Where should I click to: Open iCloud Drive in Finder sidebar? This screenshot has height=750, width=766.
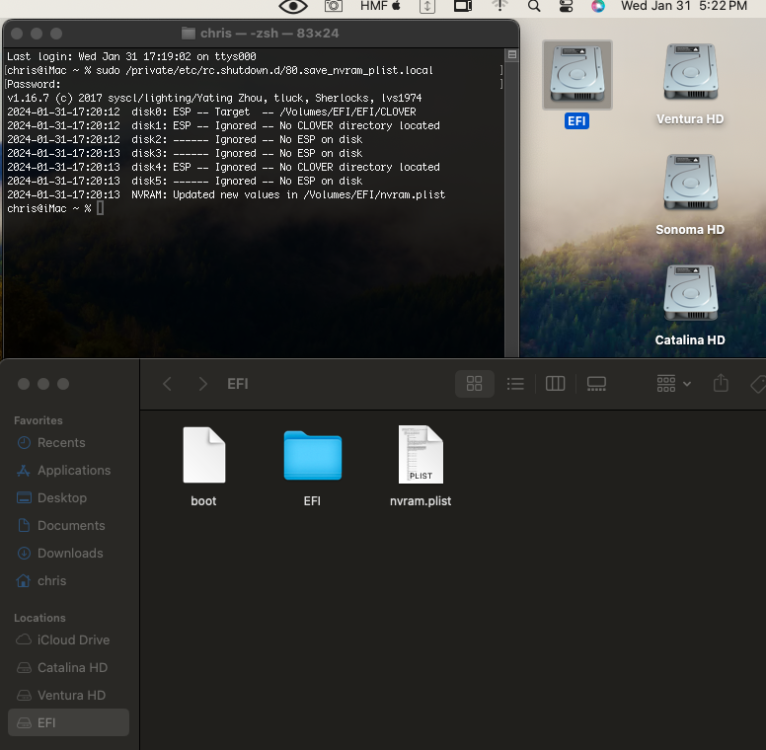73,640
